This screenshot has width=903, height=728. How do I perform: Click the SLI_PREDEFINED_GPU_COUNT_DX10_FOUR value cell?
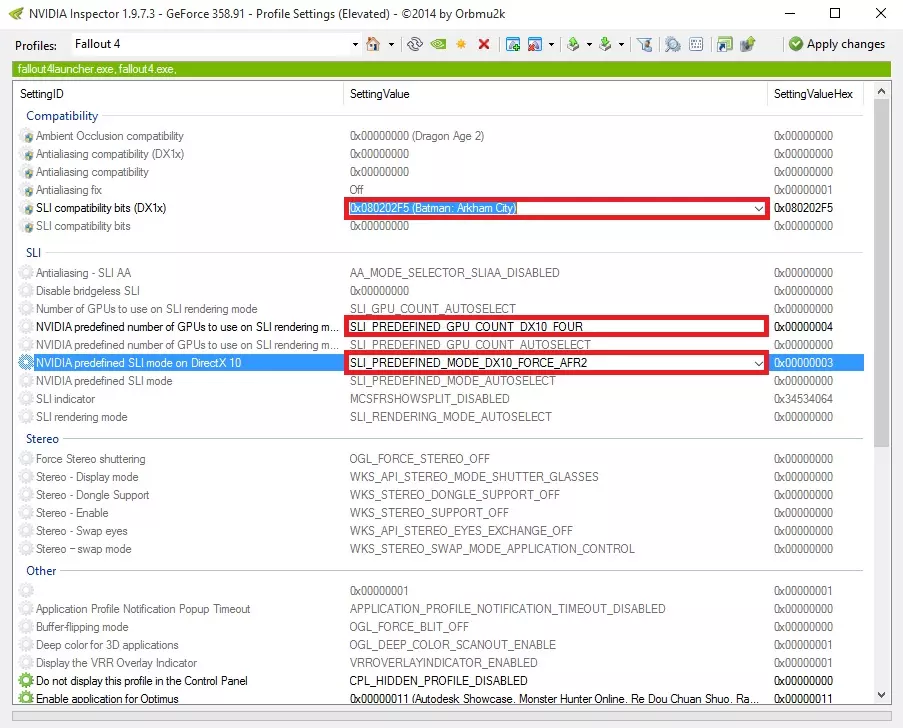[556, 327]
